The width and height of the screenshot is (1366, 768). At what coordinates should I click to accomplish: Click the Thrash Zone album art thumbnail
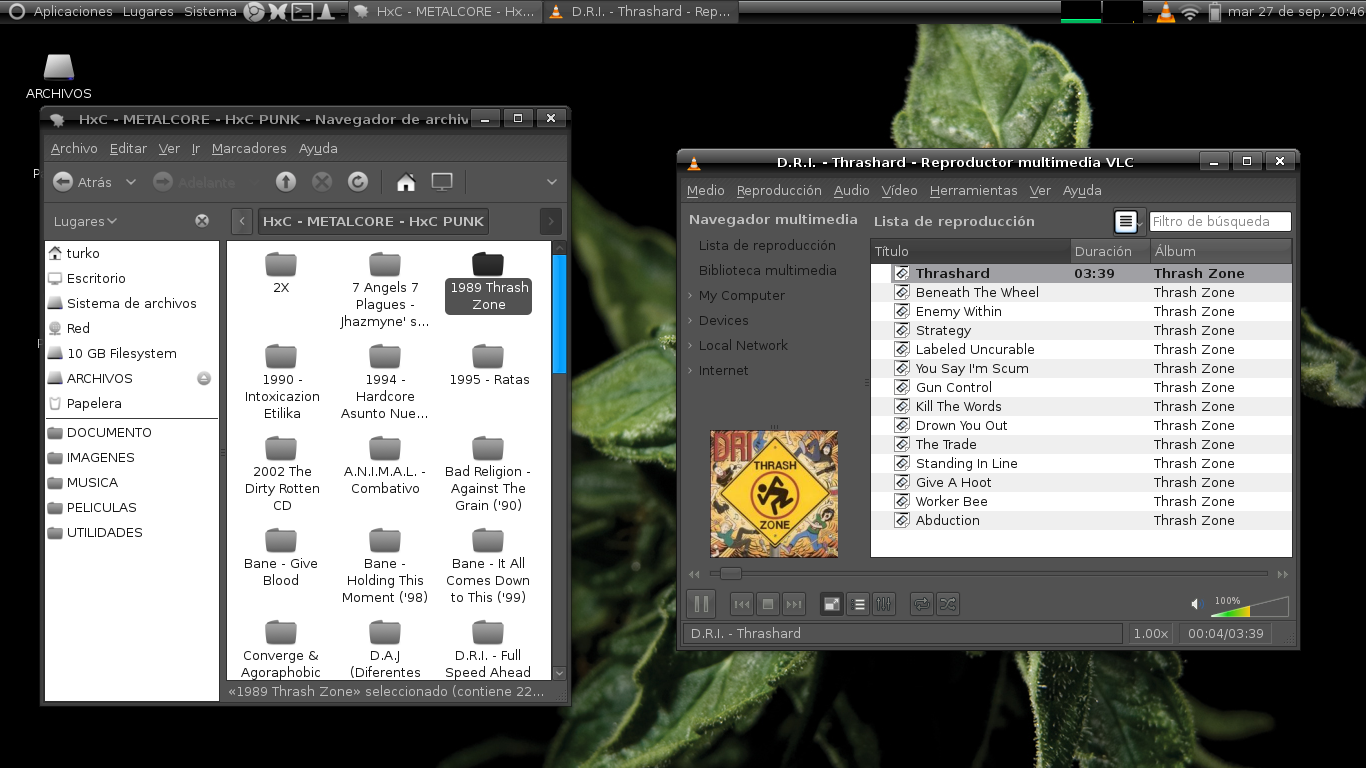coord(774,494)
